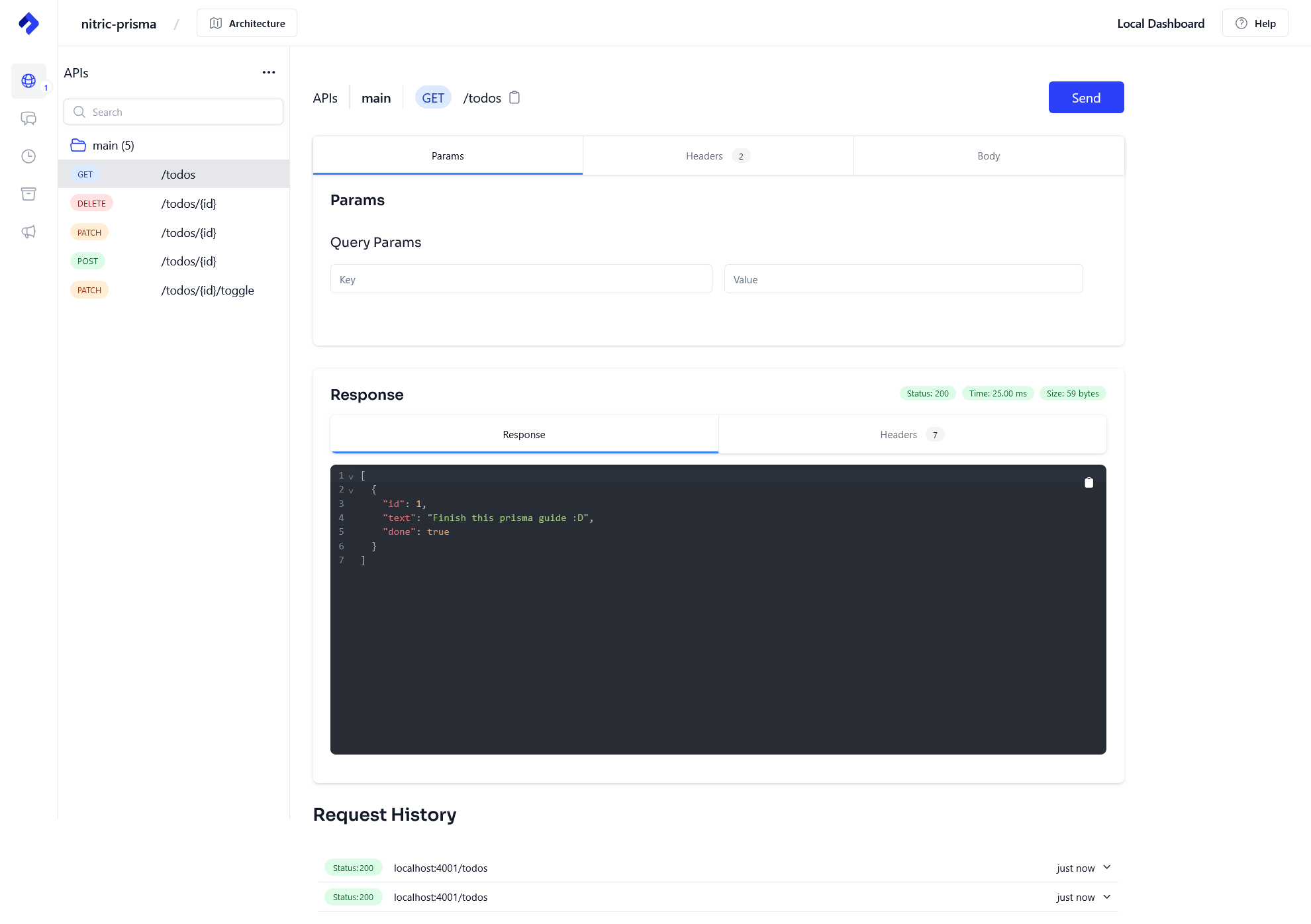1311x924 pixels.
Task: Open the Topics megaphone icon in sidebar
Action: pos(28,232)
